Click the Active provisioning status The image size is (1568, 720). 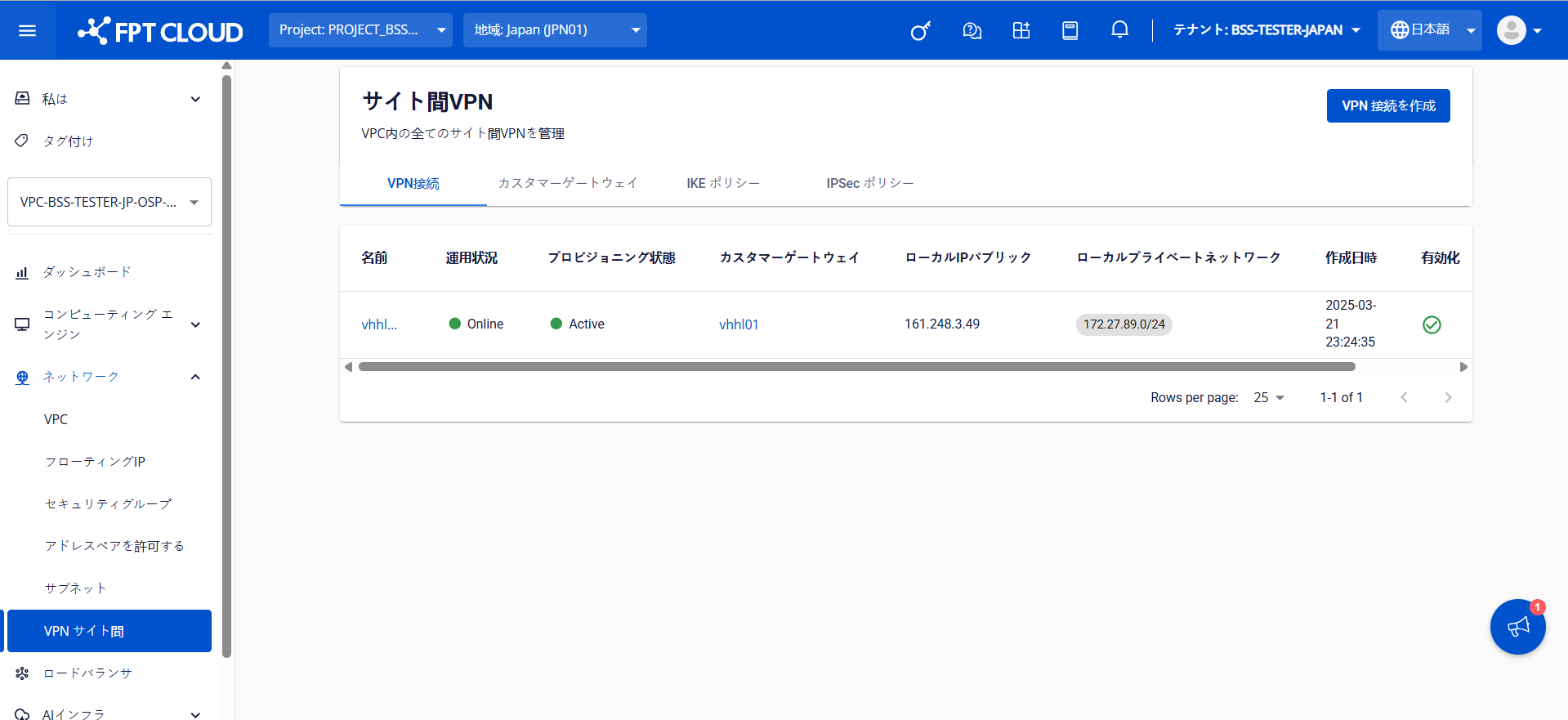pyautogui.click(x=578, y=324)
